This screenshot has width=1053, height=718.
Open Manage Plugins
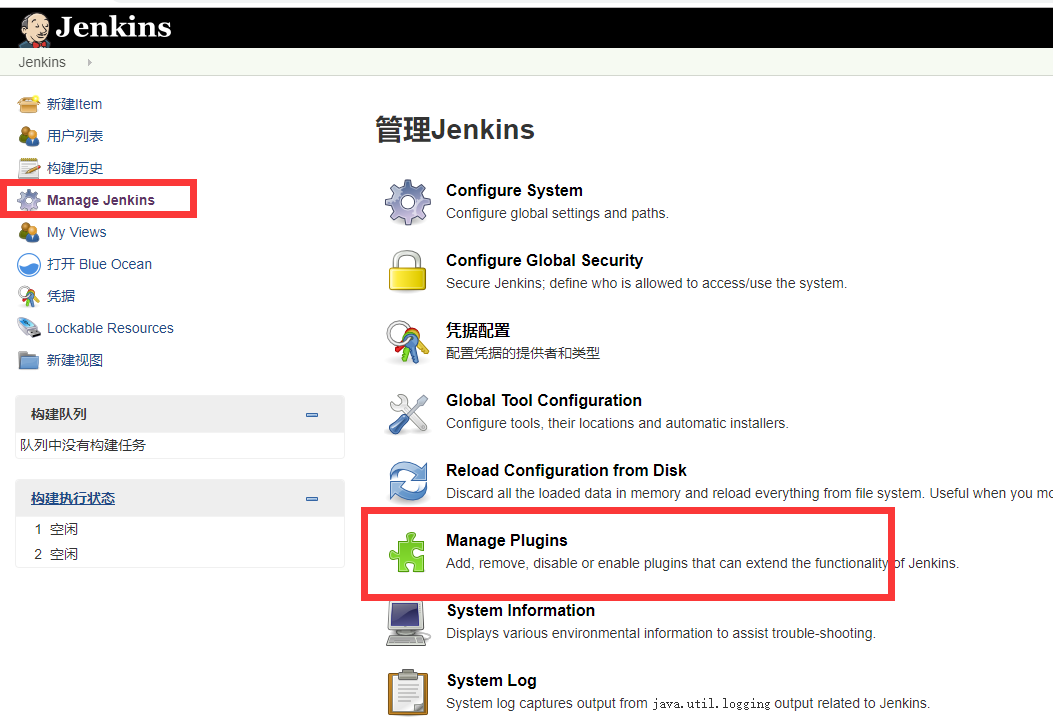click(507, 540)
